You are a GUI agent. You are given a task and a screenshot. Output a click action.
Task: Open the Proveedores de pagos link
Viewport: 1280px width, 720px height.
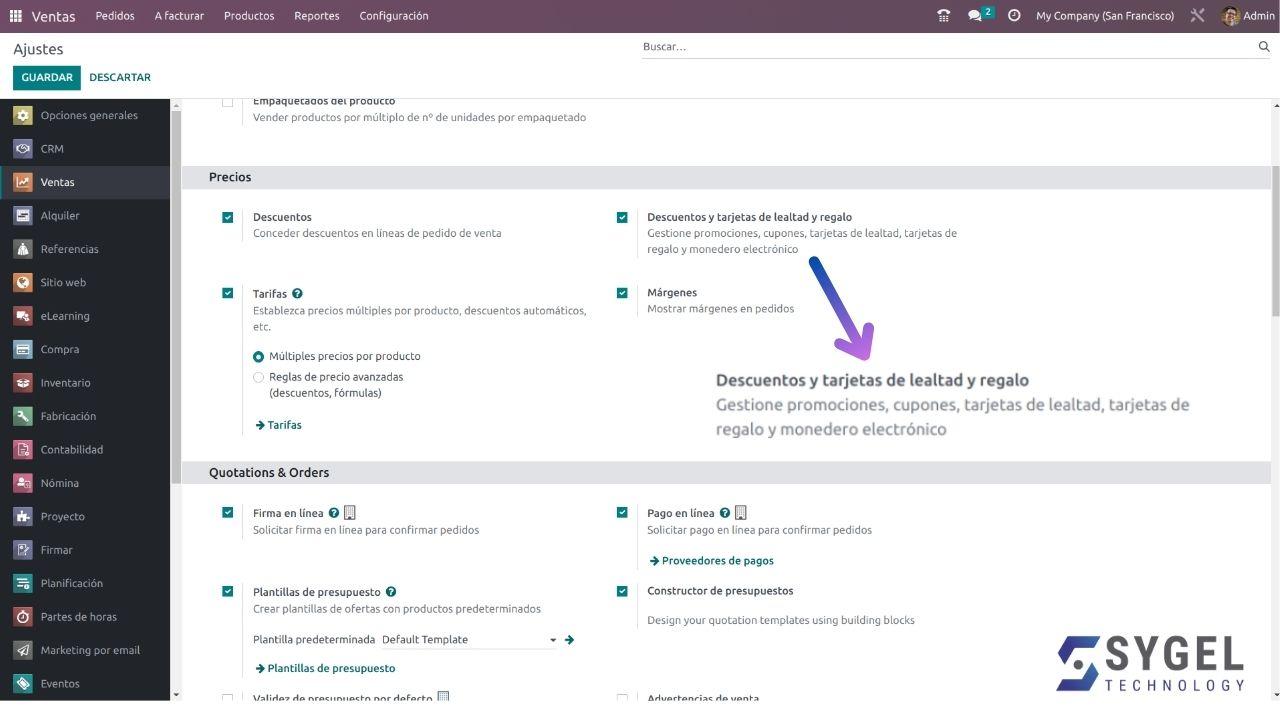pos(712,561)
